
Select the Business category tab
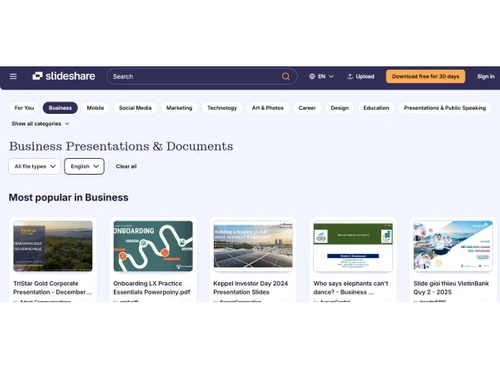pyautogui.click(x=60, y=108)
